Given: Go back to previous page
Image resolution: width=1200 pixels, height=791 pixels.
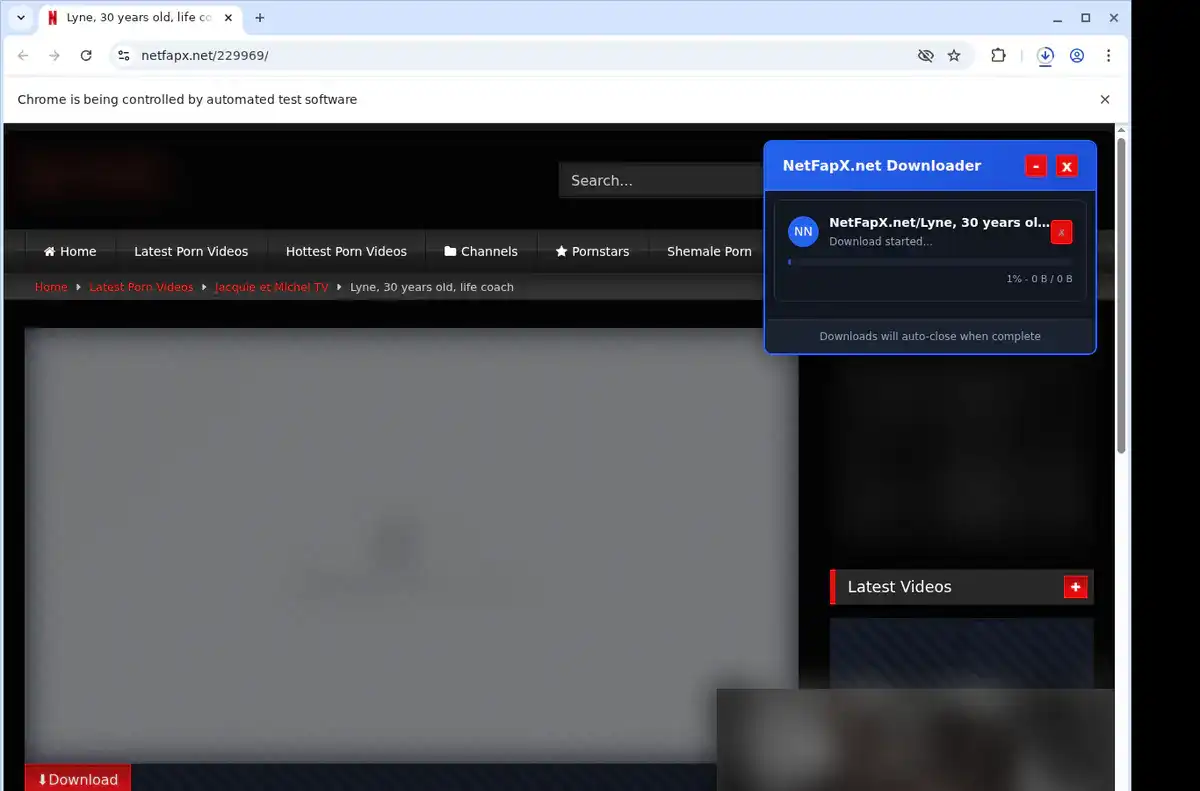Looking at the screenshot, I should tap(24, 56).
